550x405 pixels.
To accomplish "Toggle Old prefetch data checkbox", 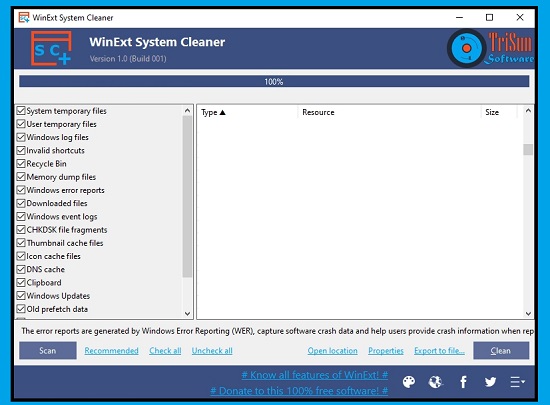I will coord(21,309).
